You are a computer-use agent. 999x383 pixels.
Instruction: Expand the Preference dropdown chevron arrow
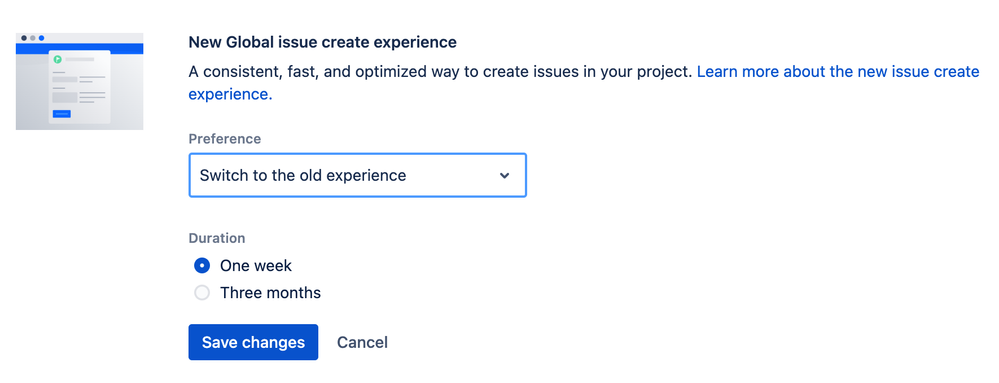[505, 175]
